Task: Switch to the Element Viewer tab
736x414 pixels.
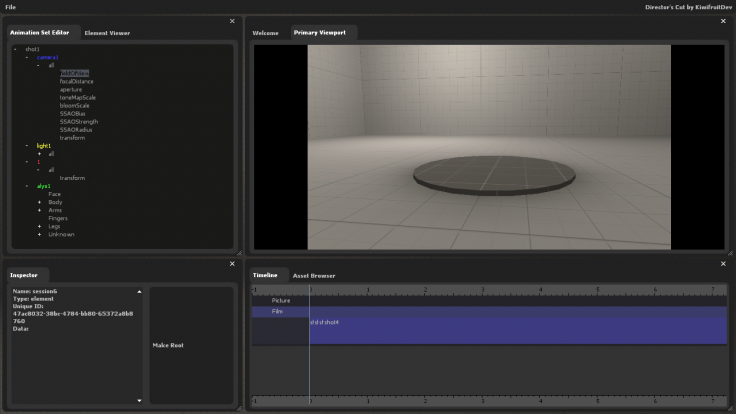Action: point(106,33)
